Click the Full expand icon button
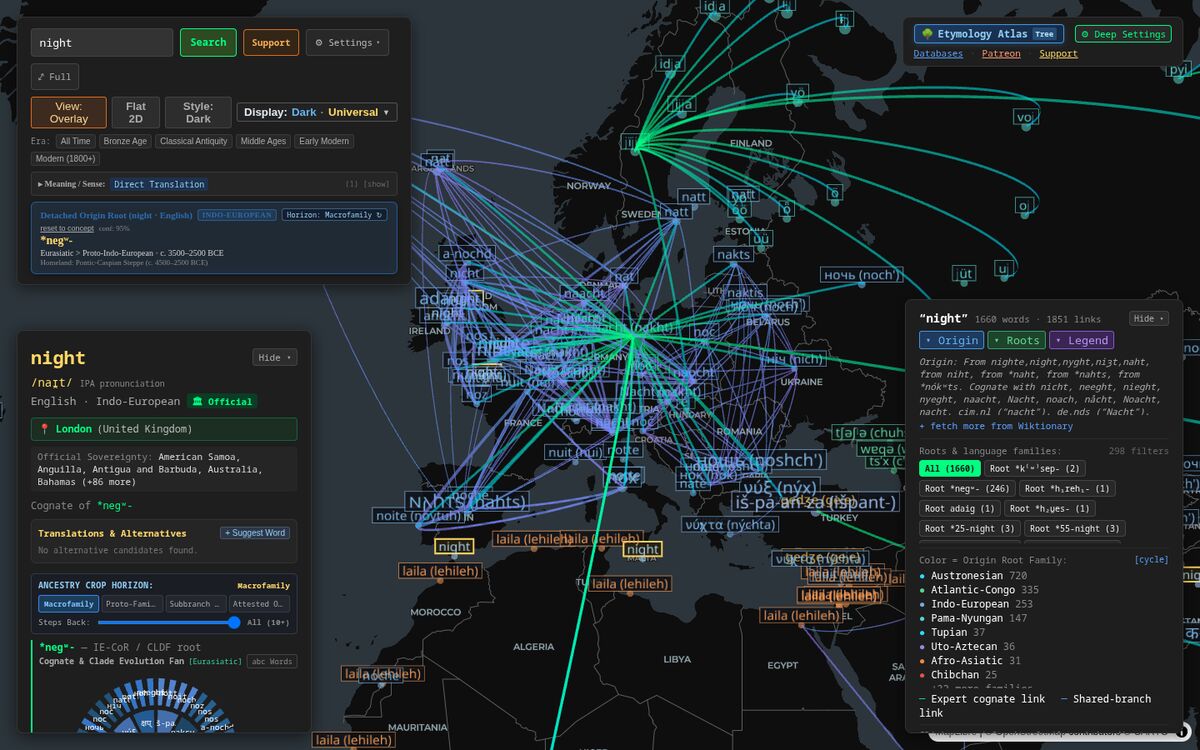 pos(55,77)
